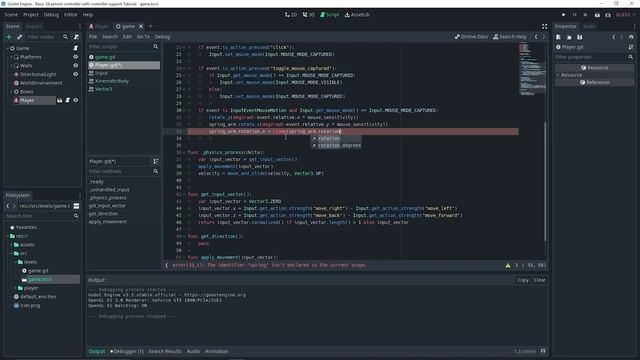This screenshot has height=360, width=640.
Task: Instance a child scene with link icon
Action: coord(19,37)
